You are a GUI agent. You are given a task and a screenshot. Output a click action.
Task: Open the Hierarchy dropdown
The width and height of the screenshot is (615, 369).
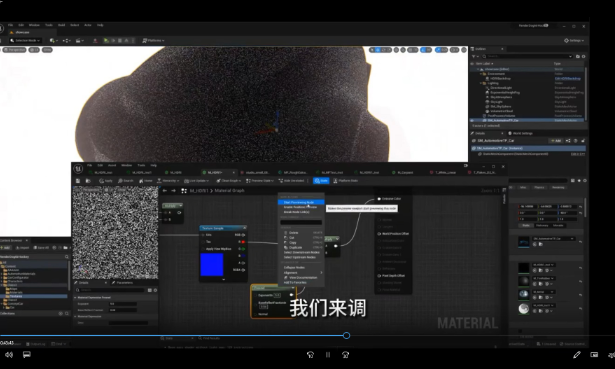(x=168, y=181)
